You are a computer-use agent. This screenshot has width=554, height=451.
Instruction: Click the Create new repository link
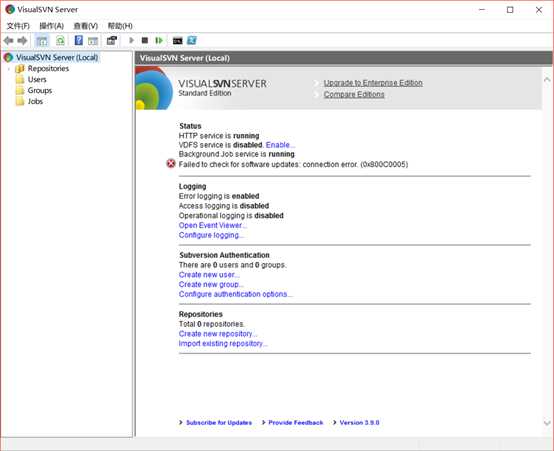click(218, 334)
